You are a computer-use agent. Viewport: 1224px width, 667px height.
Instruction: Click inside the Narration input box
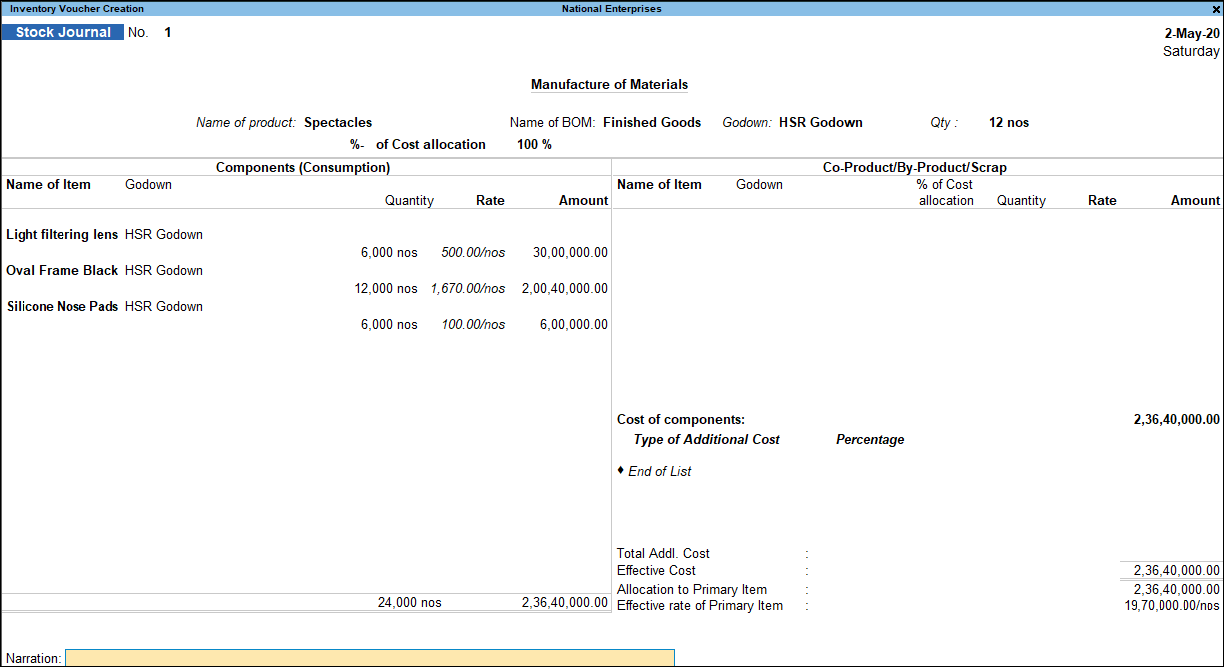[368, 658]
